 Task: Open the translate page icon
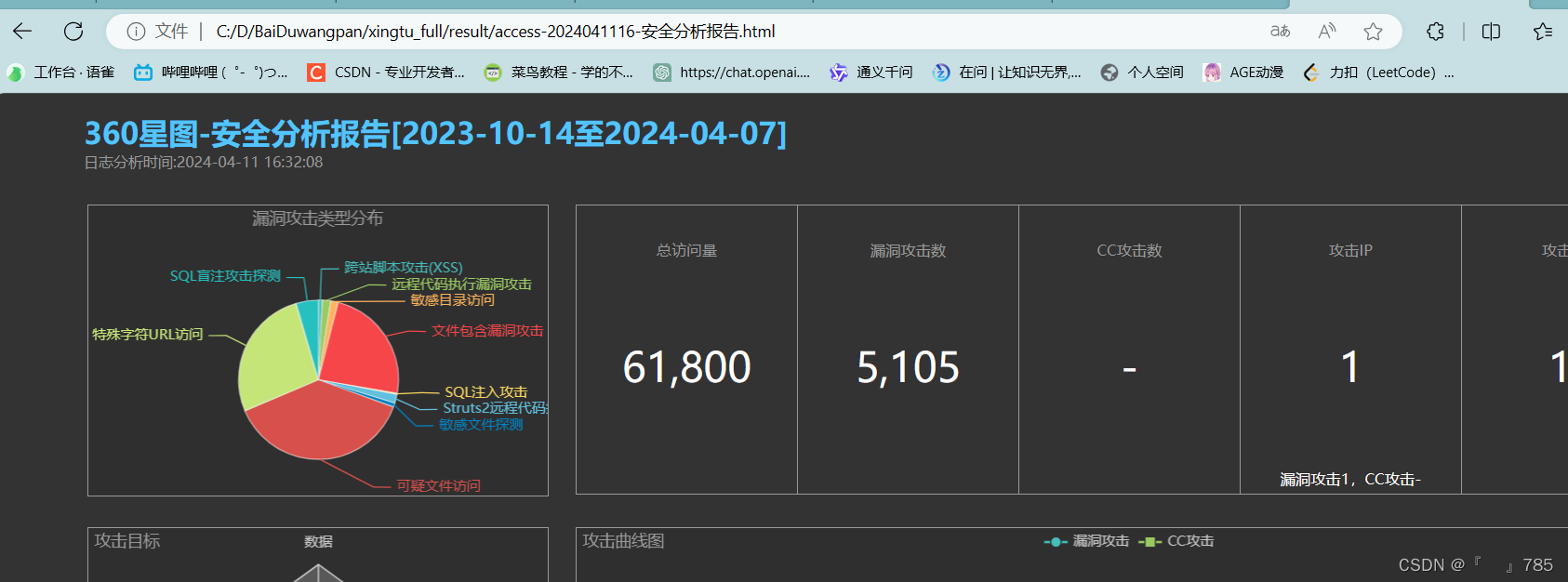click(x=1281, y=32)
